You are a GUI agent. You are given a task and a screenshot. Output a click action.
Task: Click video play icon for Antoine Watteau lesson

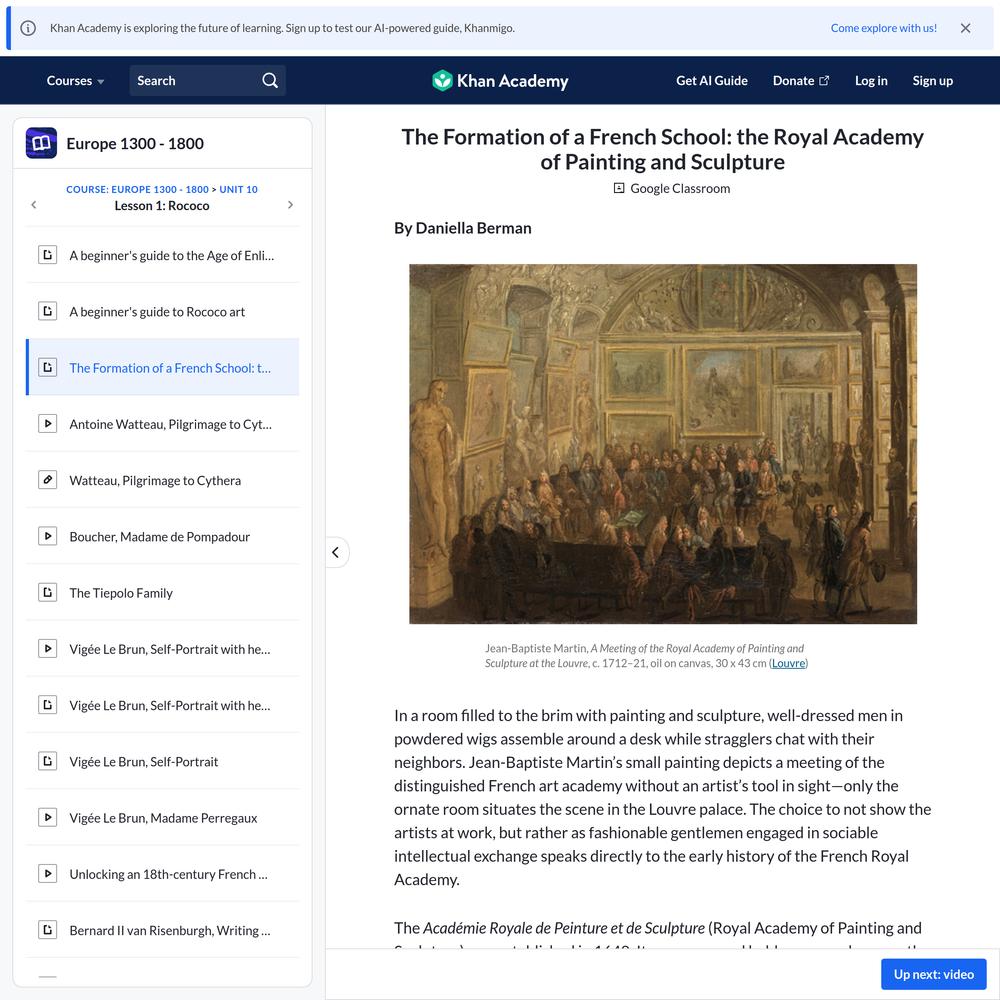tap(47, 423)
